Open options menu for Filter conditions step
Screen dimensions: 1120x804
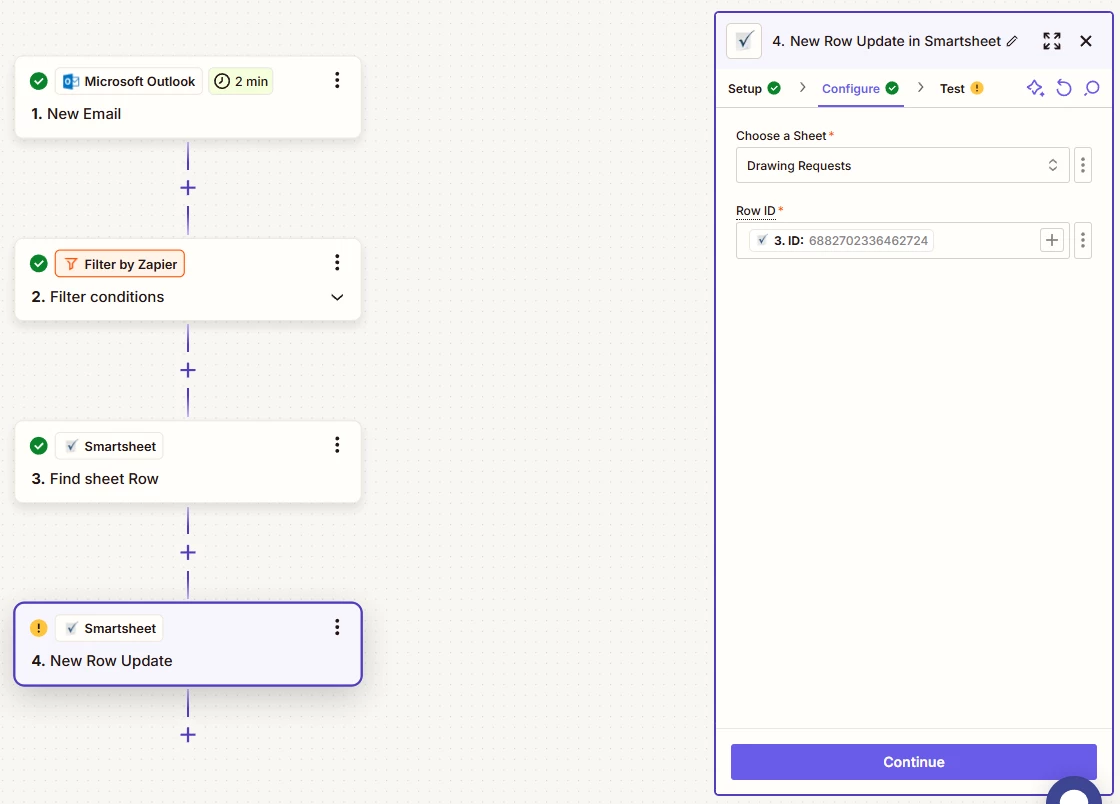[x=337, y=263]
